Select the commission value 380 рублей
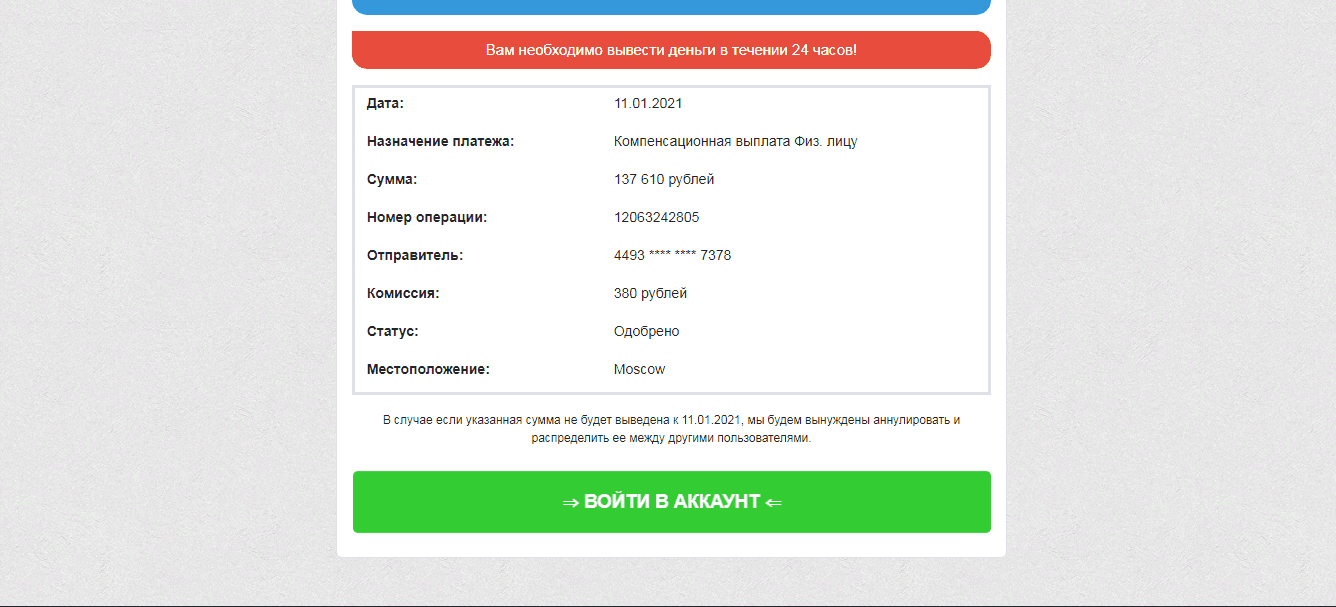1336x607 pixels. 650,294
